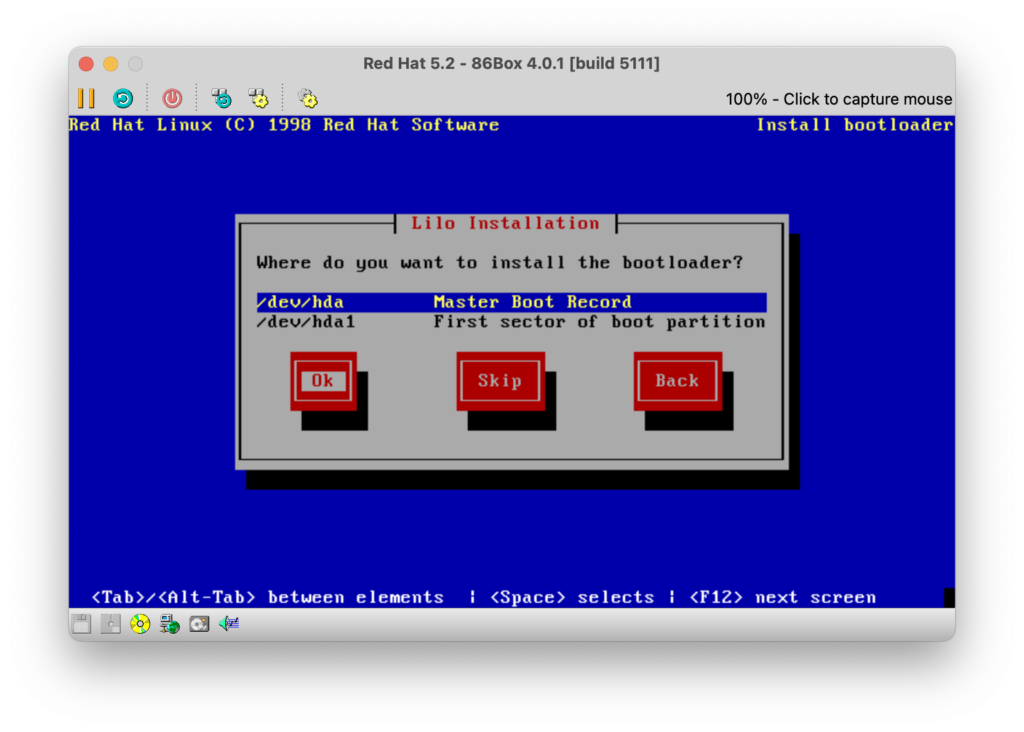
Task: Click the Space selects hint
Action: coord(572,597)
